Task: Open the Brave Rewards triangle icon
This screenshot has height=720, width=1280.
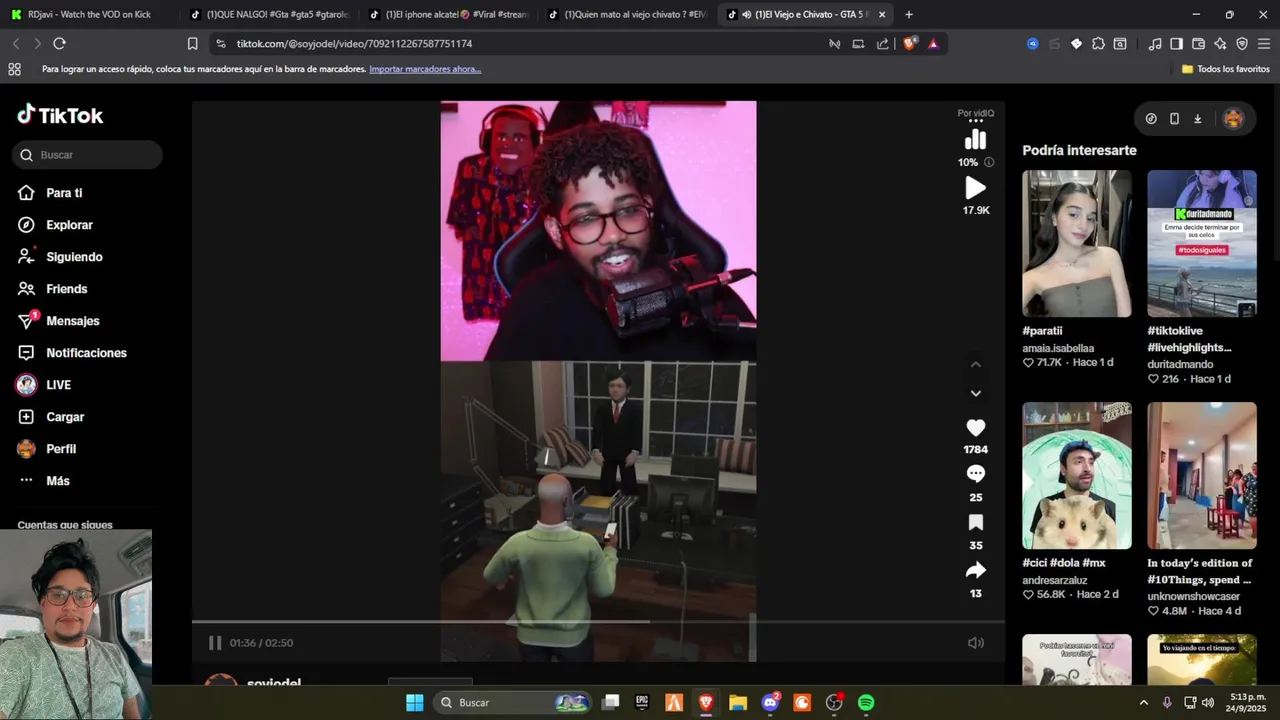Action: (x=933, y=43)
